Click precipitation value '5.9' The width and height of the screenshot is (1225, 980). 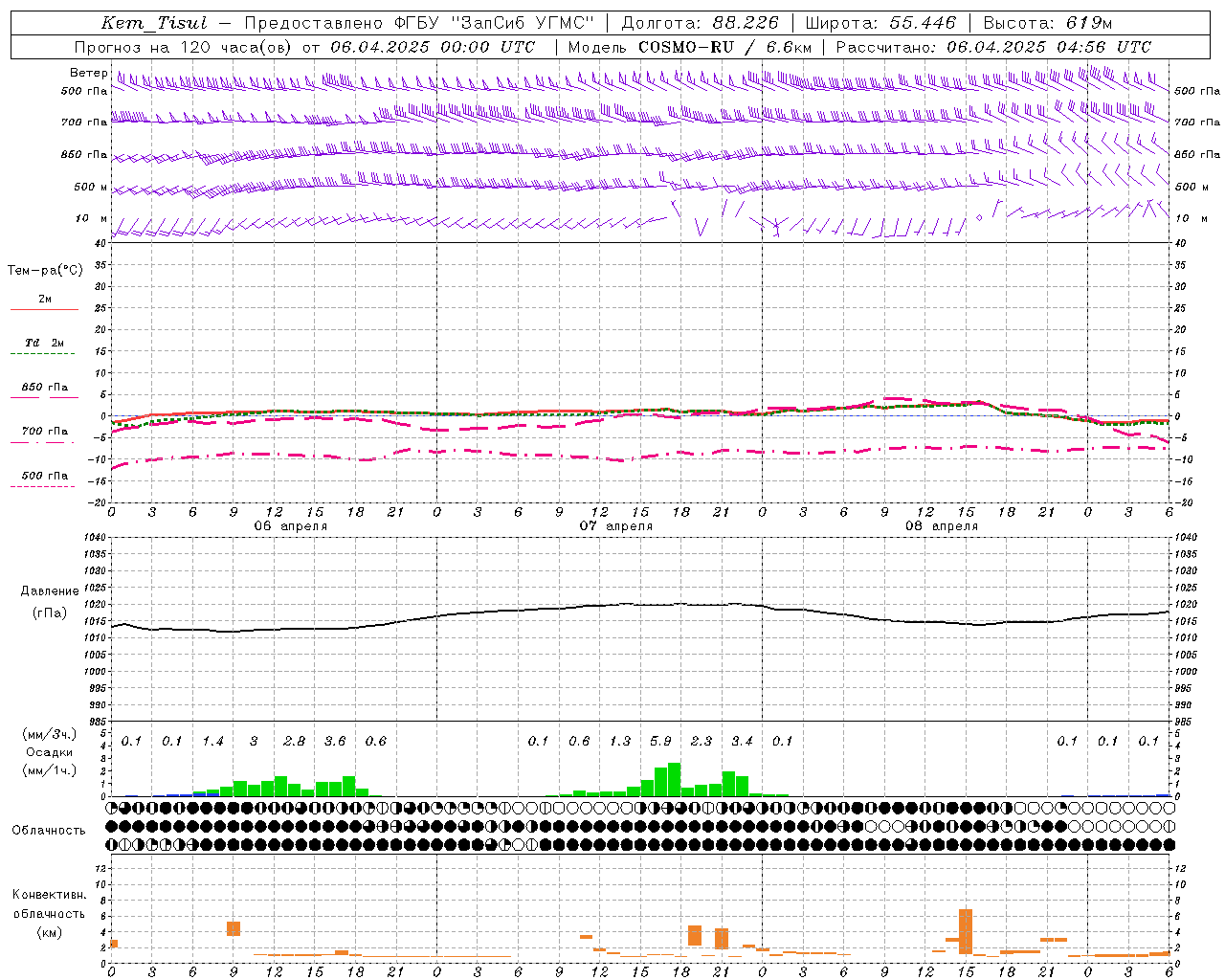(x=660, y=741)
